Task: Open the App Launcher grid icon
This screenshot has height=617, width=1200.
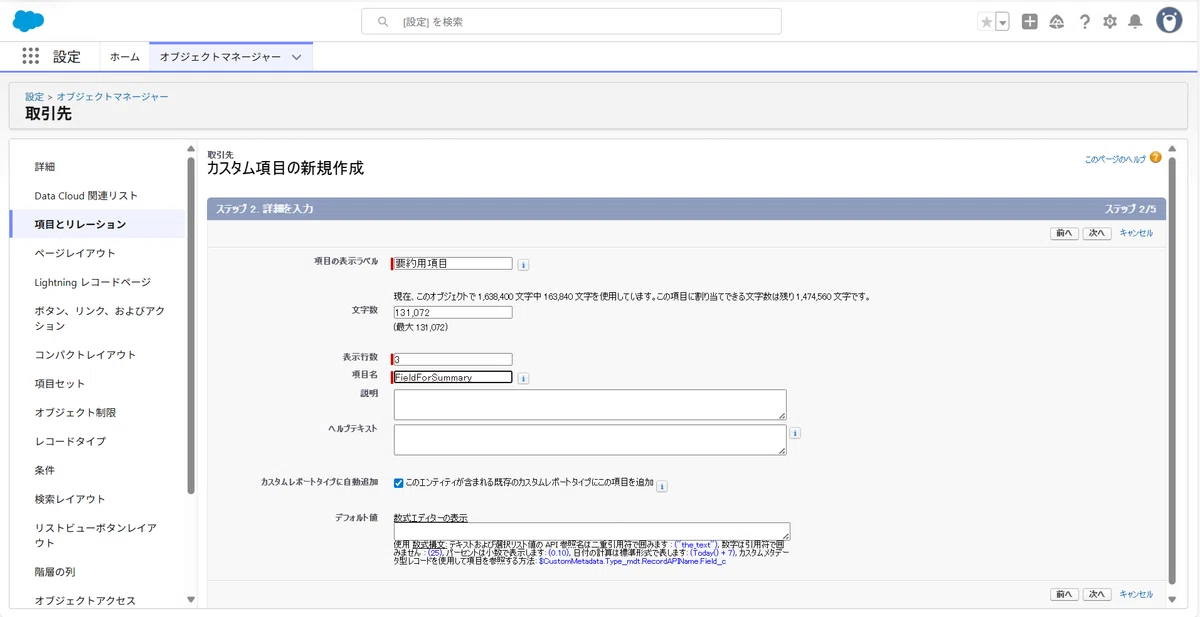Action: [31, 57]
